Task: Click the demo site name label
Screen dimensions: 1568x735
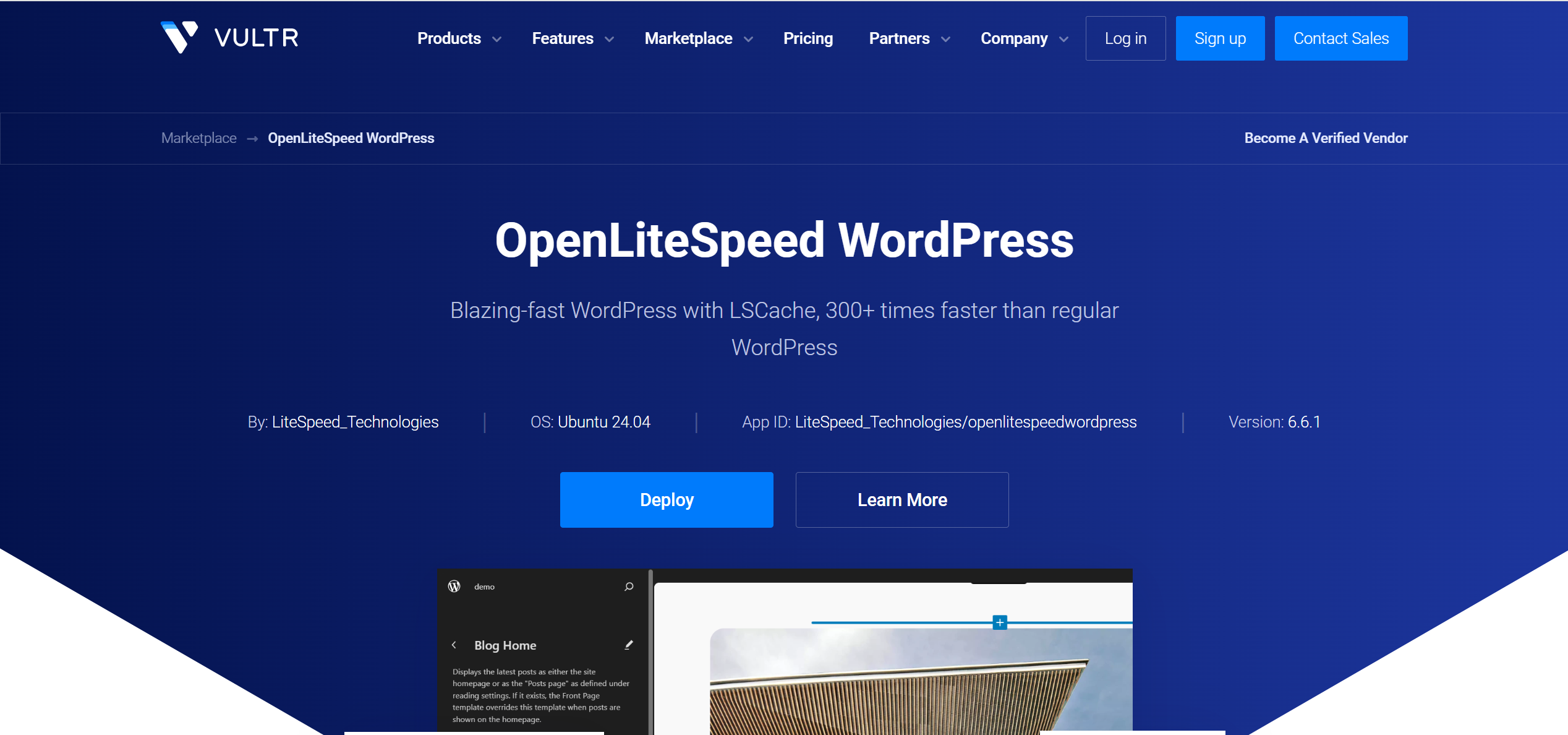Action: point(484,587)
